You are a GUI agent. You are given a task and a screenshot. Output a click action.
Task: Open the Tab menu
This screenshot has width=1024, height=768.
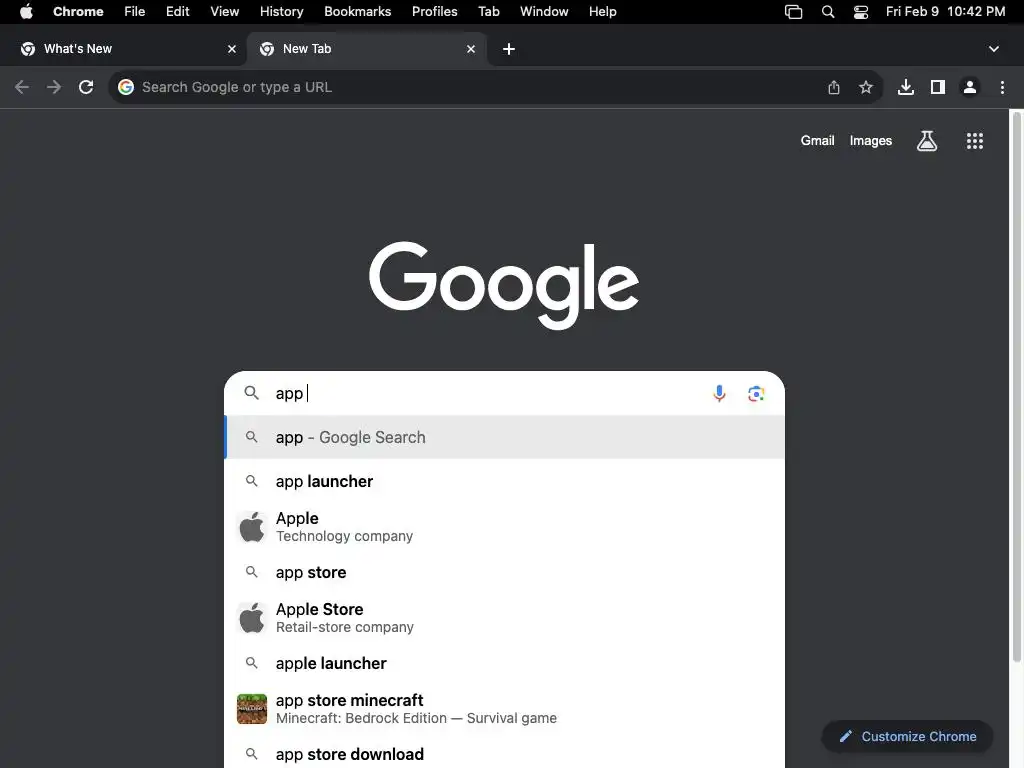(x=488, y=12)
